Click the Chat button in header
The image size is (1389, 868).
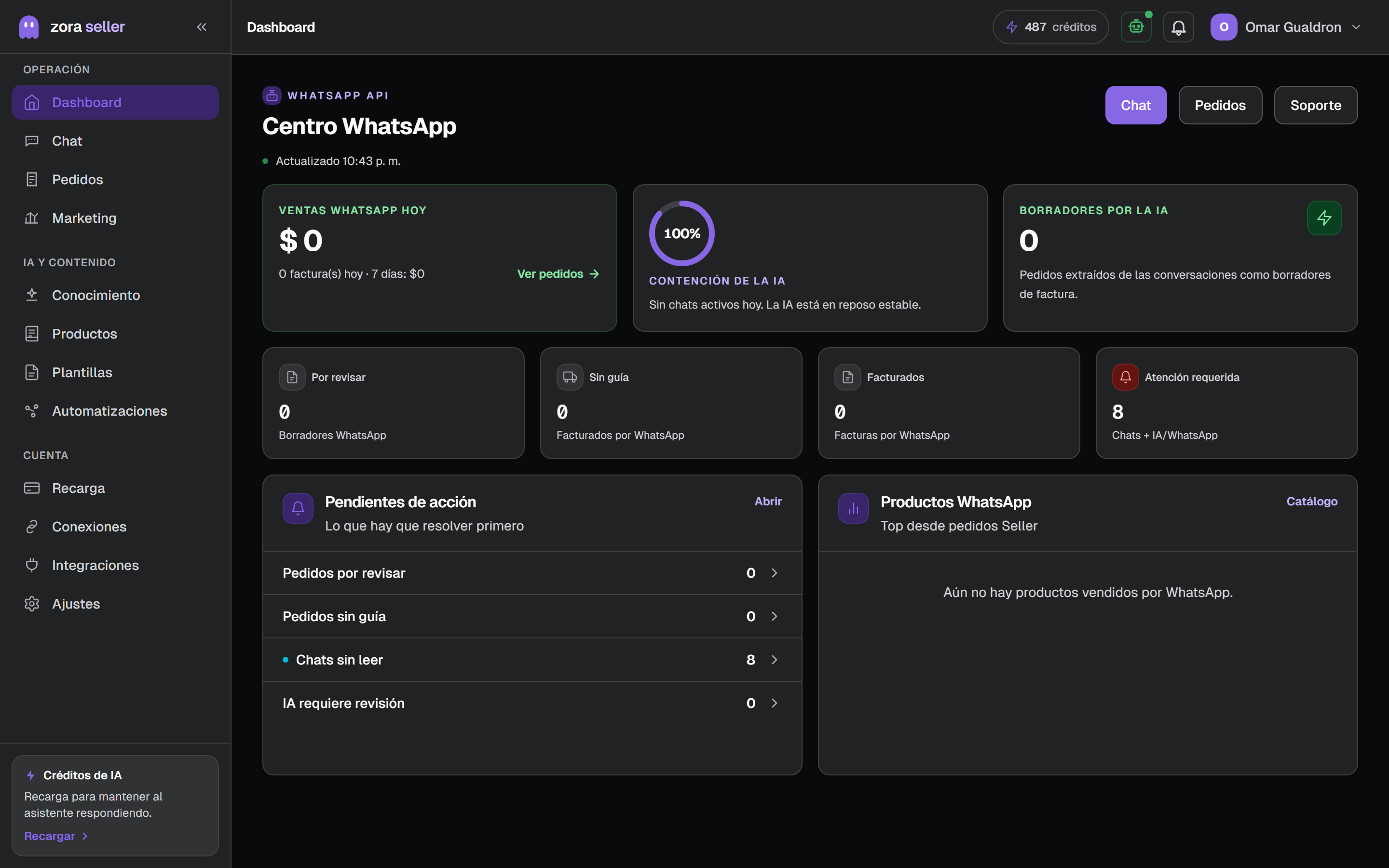click(x=1136, y=105)
